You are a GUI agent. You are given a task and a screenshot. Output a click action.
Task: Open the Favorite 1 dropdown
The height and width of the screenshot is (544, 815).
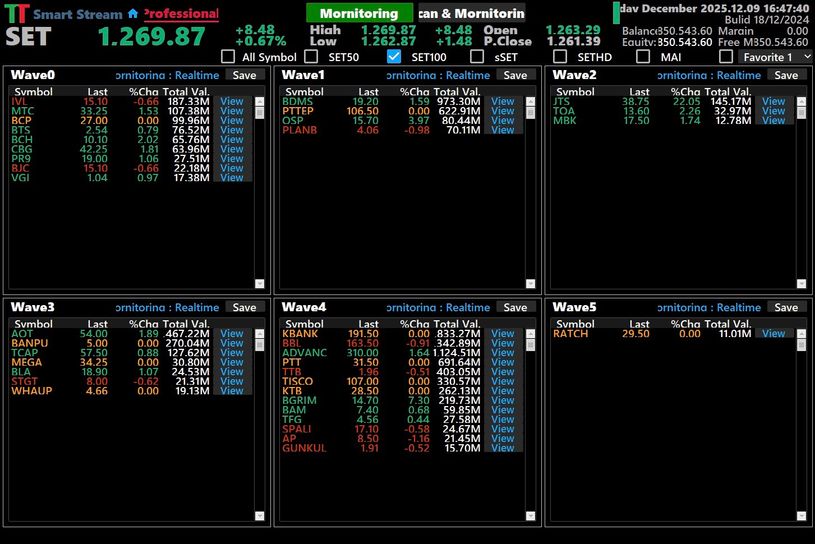[776, 57]
